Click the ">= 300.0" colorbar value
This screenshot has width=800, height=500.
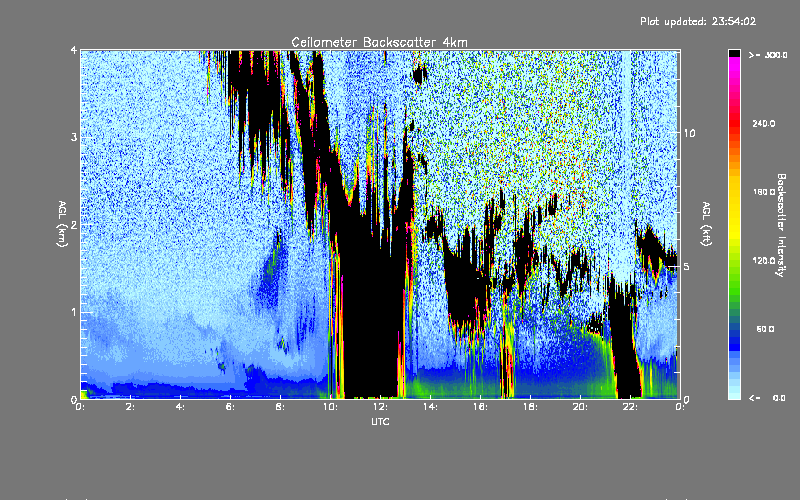[768, 55]
